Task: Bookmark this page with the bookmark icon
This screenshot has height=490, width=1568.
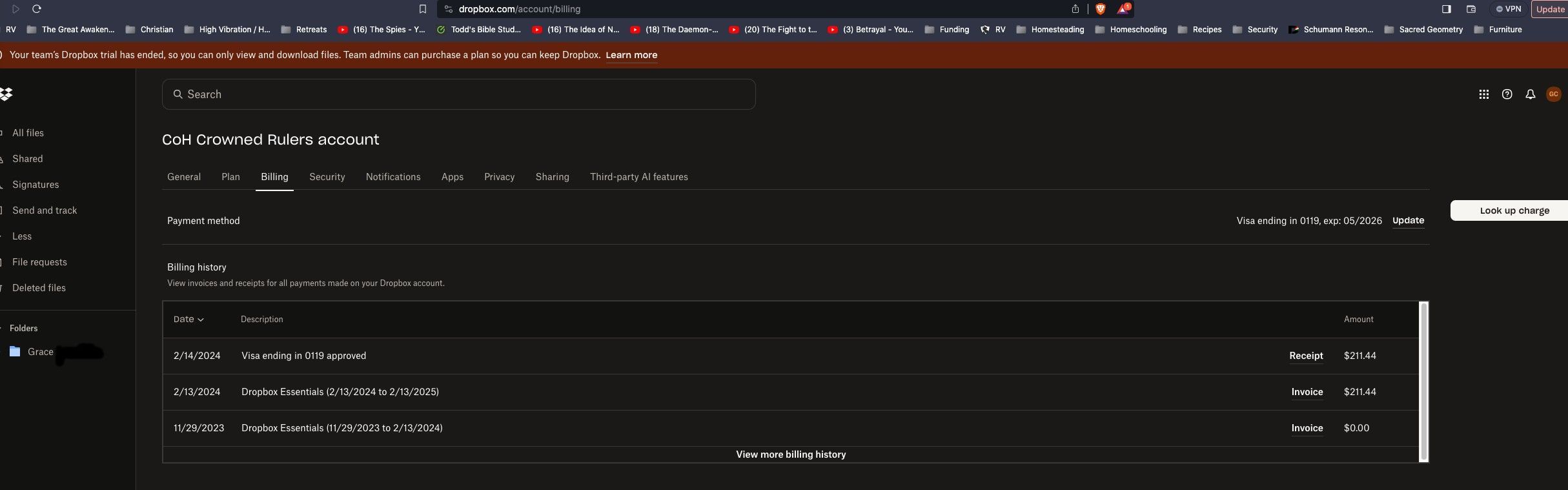Action: pyautogui.click(x=423, y=9)
